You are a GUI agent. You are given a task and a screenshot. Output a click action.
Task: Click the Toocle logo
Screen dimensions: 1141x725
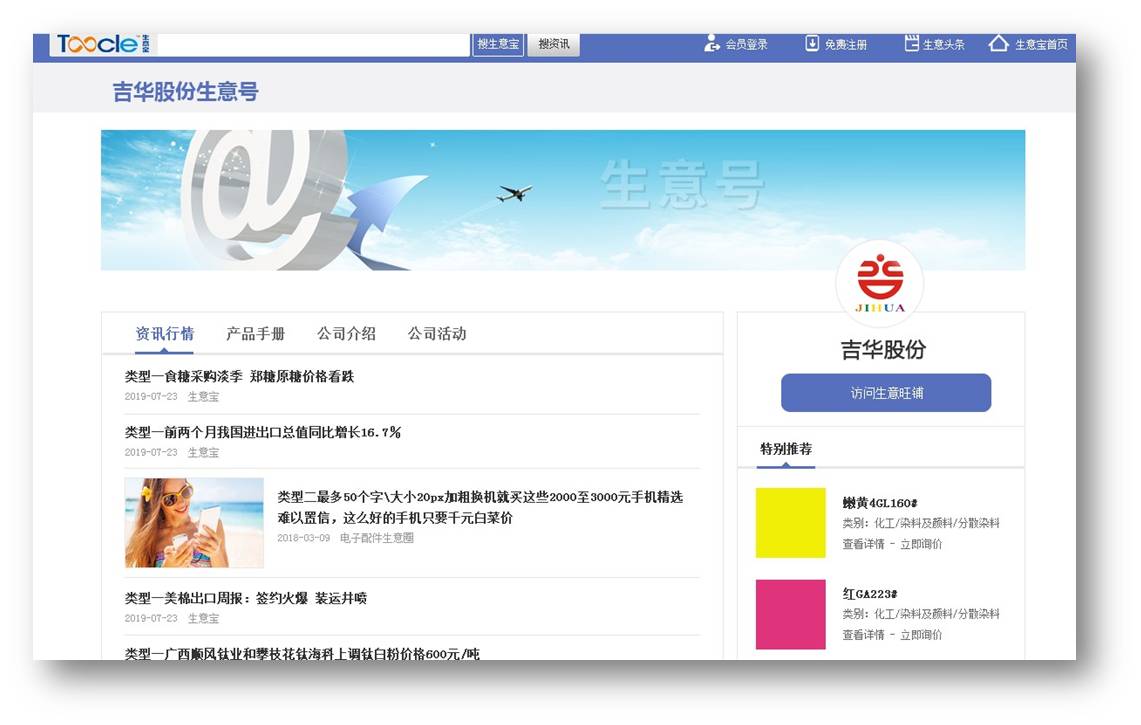pyautogui.click(x=103, y=44)
